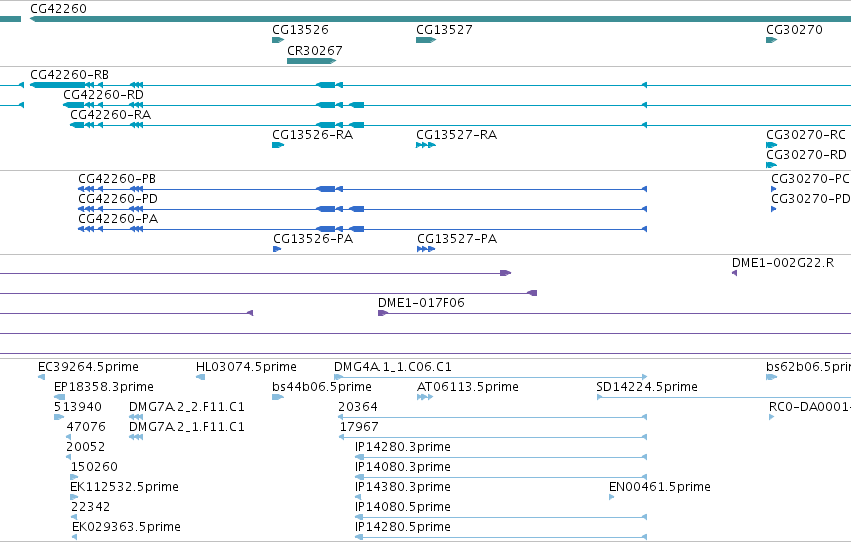Select EST IP14080.5prime
Screen dimensions: 851x542
point(501,517)
